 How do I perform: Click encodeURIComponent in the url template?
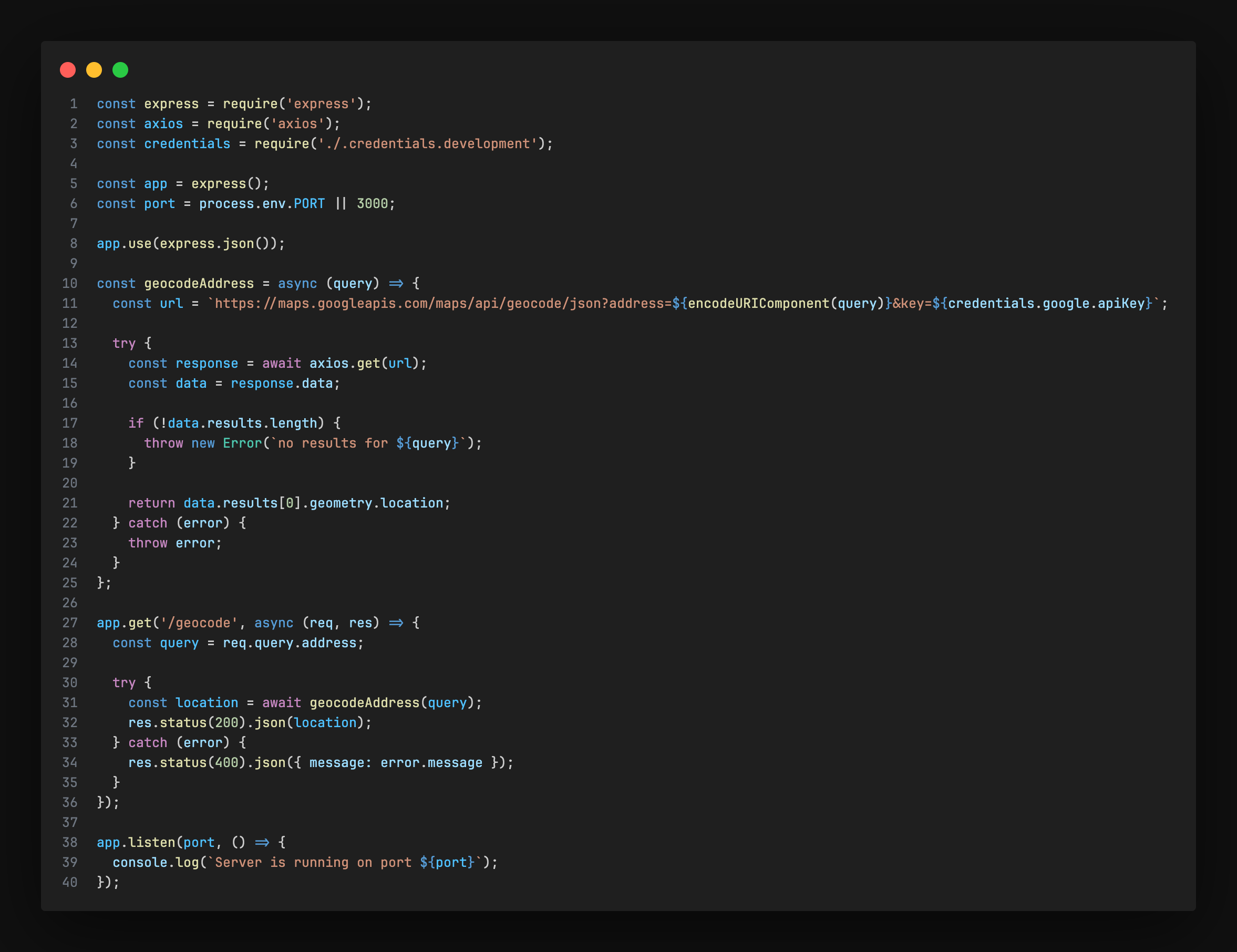point(758,304)
